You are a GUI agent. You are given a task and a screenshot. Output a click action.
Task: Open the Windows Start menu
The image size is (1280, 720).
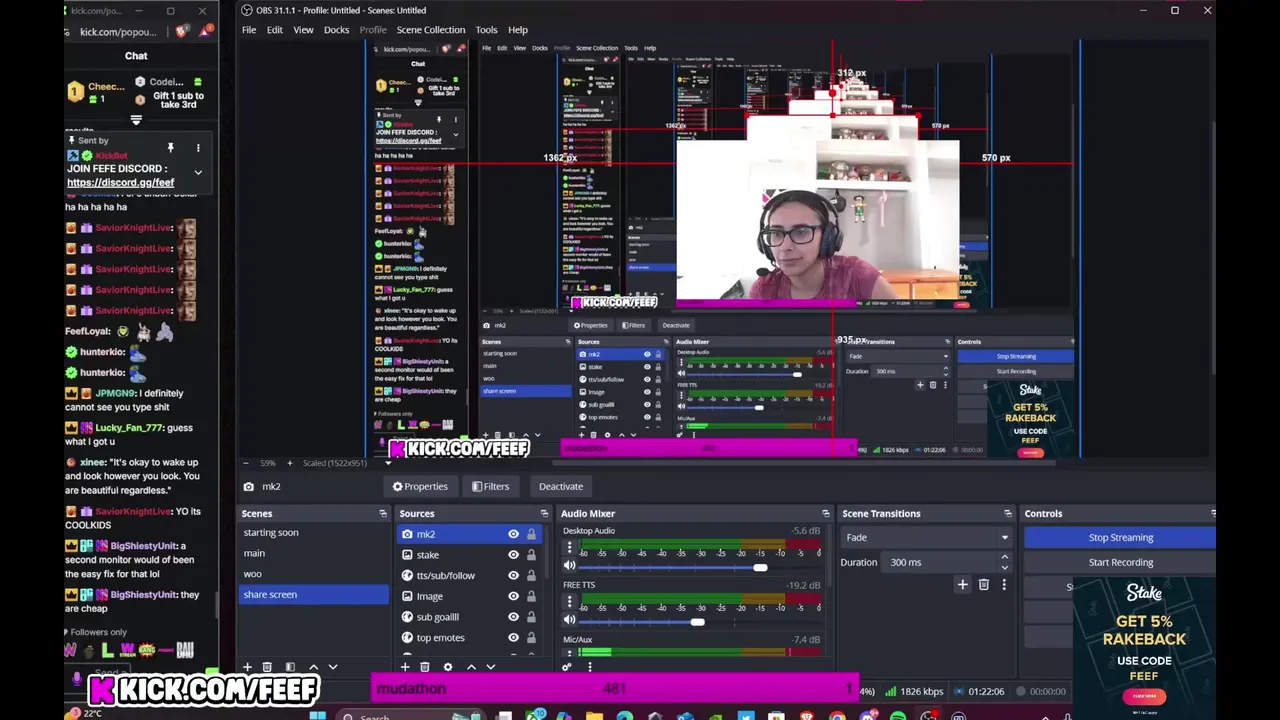tap(317, 716)
